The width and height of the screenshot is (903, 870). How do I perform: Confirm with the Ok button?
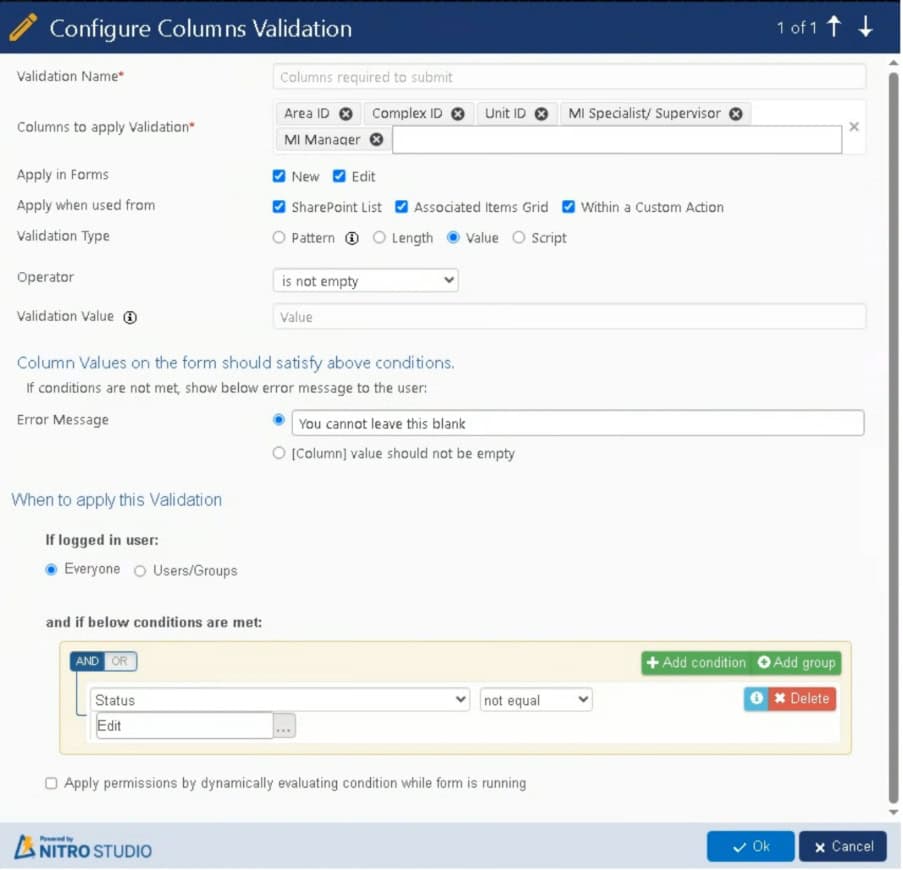[750, 846]
